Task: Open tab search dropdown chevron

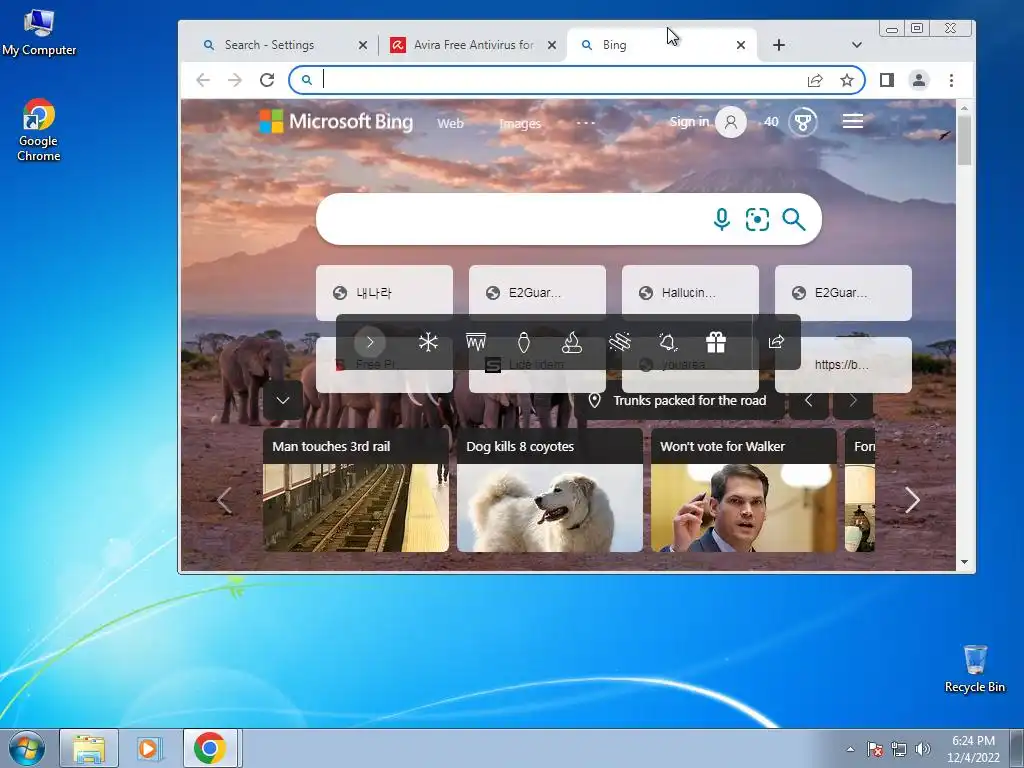Action: pos(857,45)
